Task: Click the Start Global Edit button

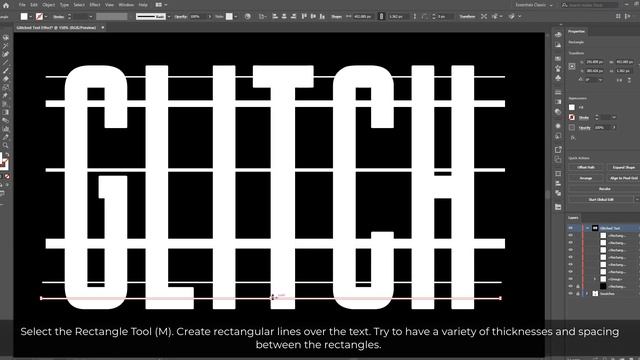Action: (601, 200)
